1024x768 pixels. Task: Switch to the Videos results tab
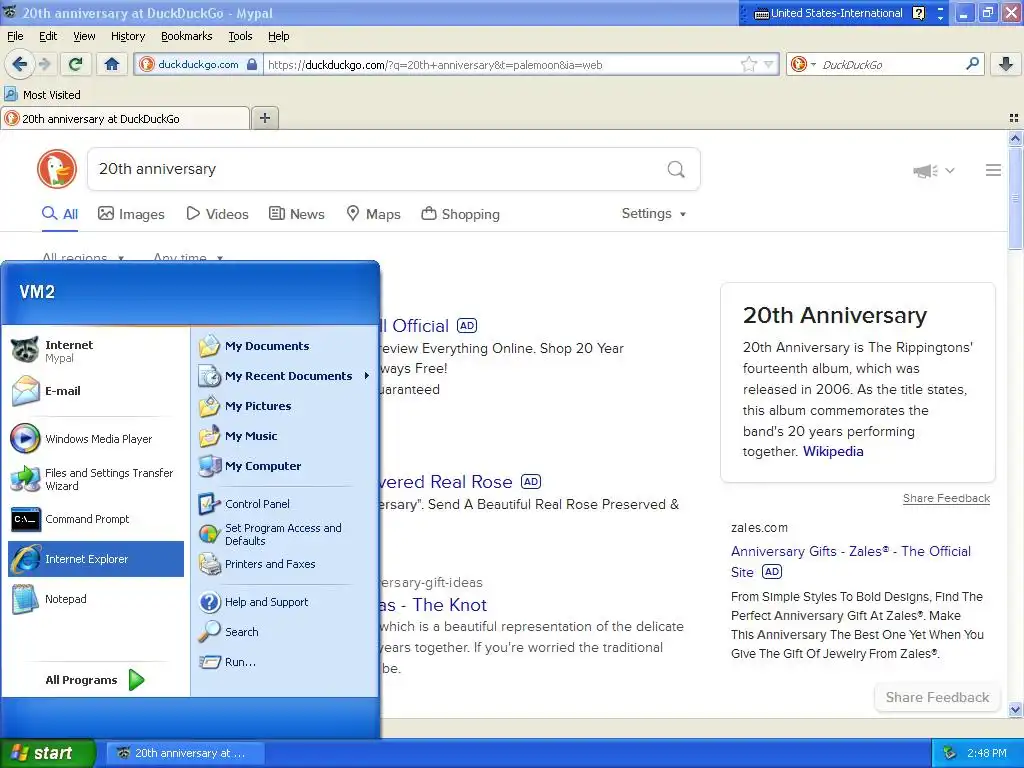[x=217, y=214]
